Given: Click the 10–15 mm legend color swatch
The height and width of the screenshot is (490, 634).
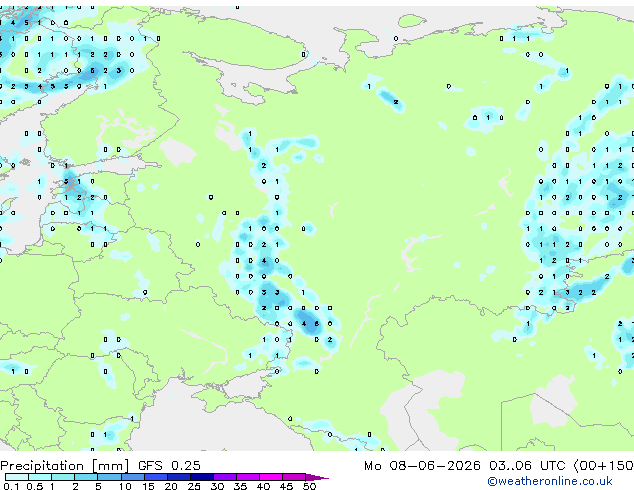Looking at the screenshot, I should tap(132, 477).
